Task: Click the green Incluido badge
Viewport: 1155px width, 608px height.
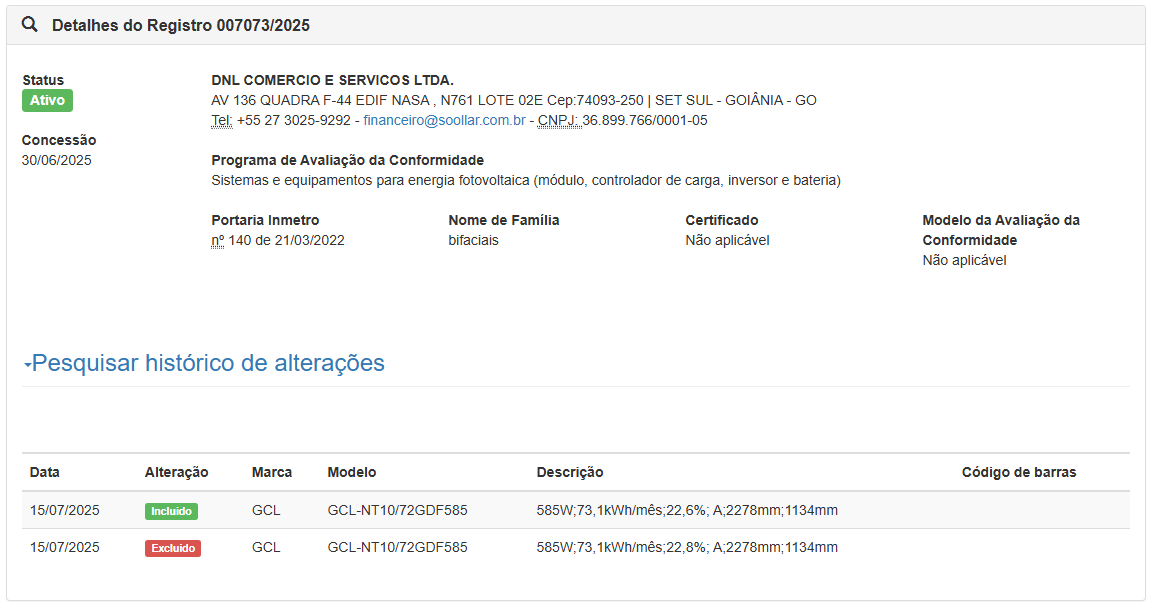Action: tap(171, 511)
